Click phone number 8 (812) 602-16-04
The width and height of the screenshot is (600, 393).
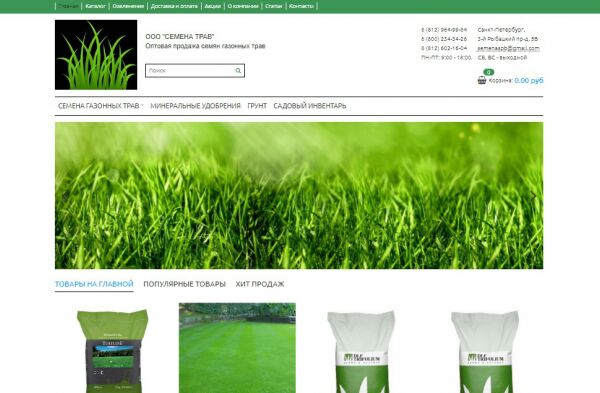click(444, 48)
